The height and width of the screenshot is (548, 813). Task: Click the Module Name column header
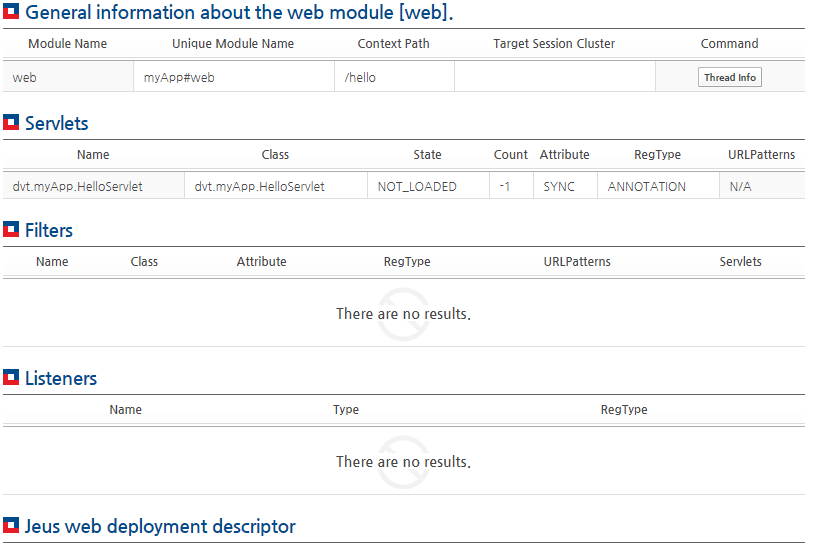(x=67, y=44)
